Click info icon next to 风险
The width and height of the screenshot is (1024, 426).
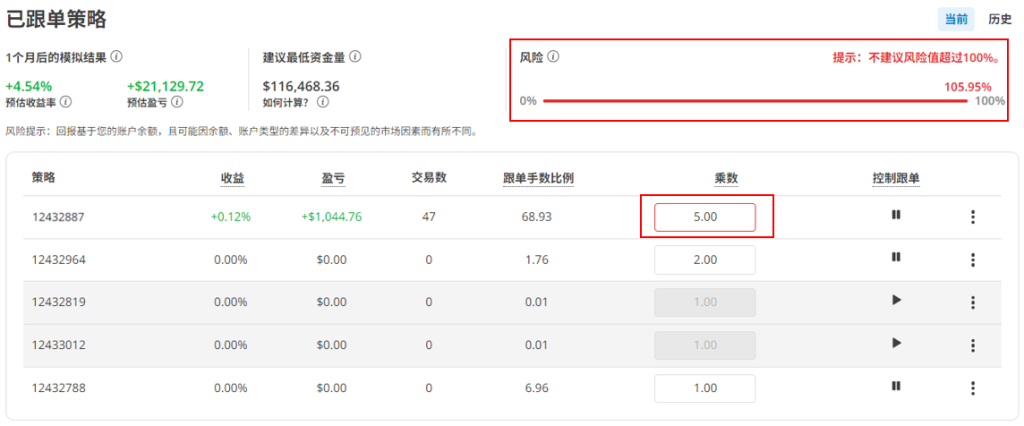[553, 57]
